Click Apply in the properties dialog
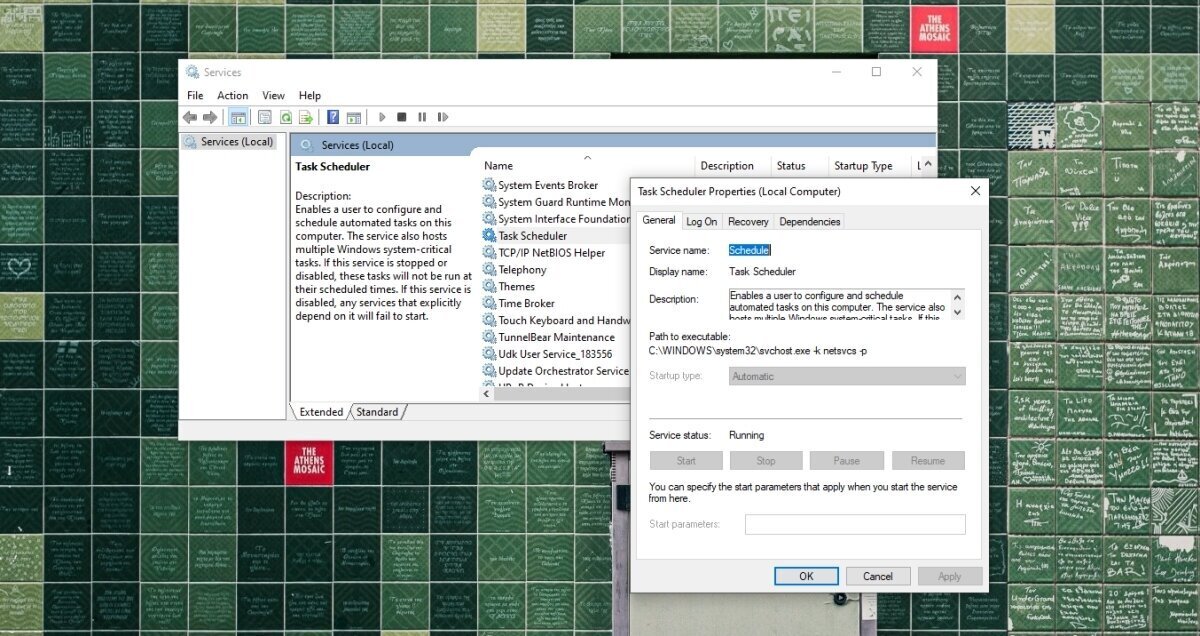The height and width of the screenshot is (636, 1200). 948,576
